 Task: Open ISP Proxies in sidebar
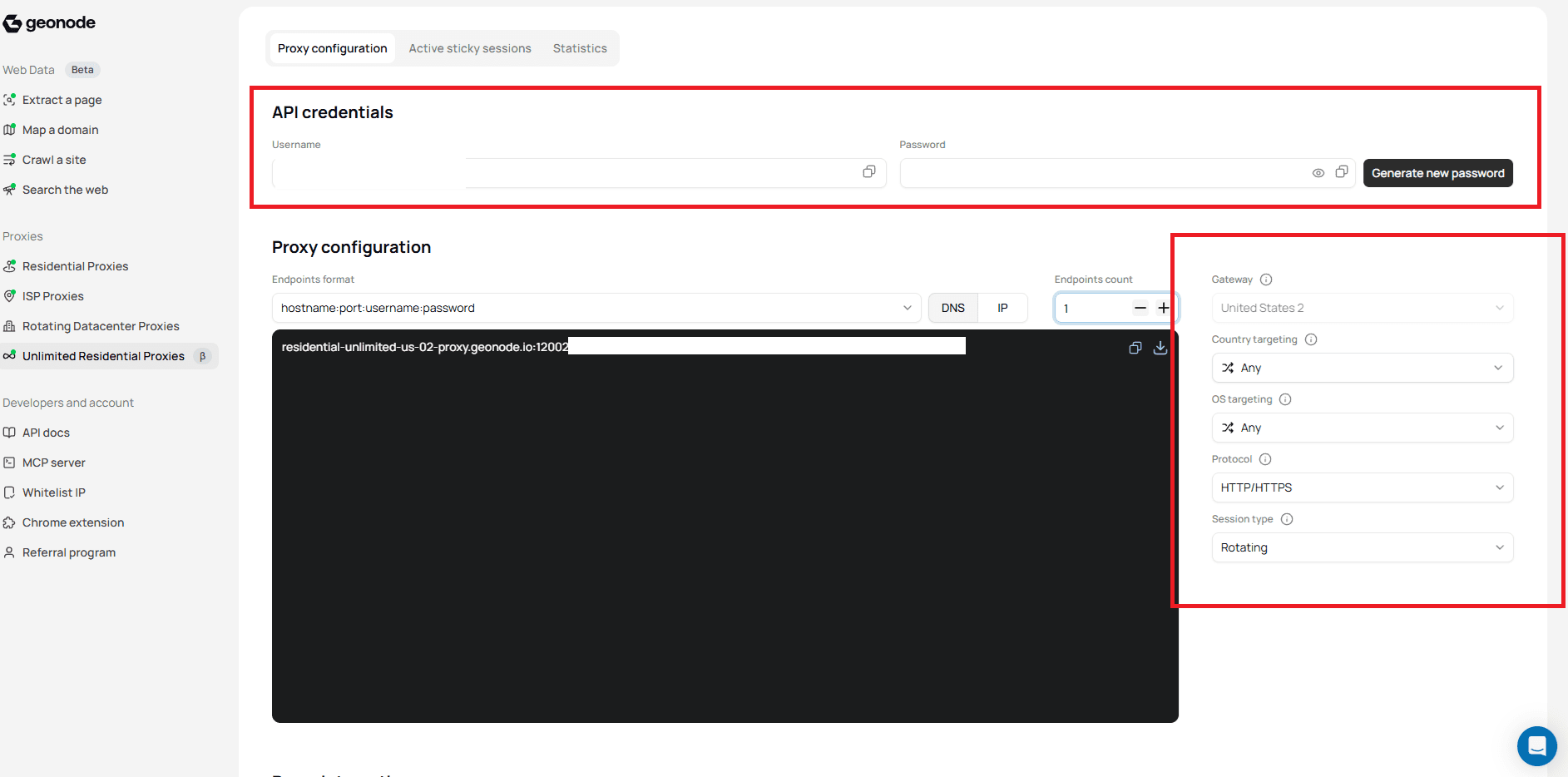(x=53, y=296)
